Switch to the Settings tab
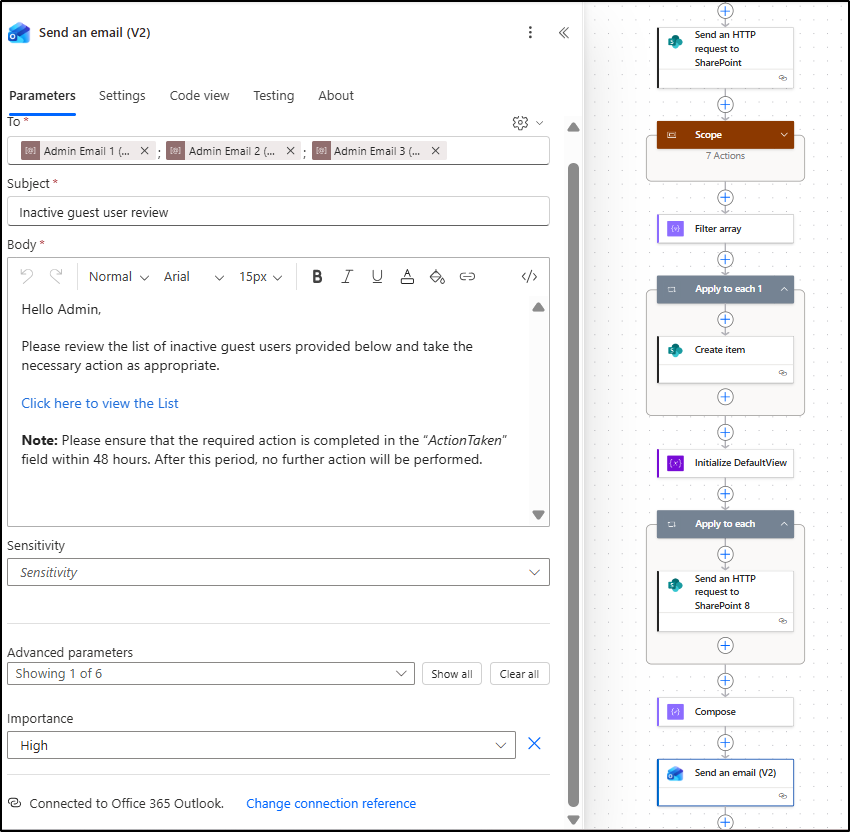 coord(122,95)
